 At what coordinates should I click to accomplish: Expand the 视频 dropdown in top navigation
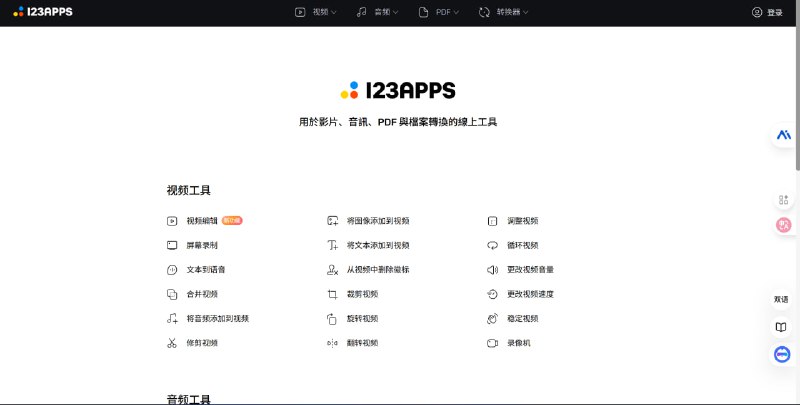point(316,12)
